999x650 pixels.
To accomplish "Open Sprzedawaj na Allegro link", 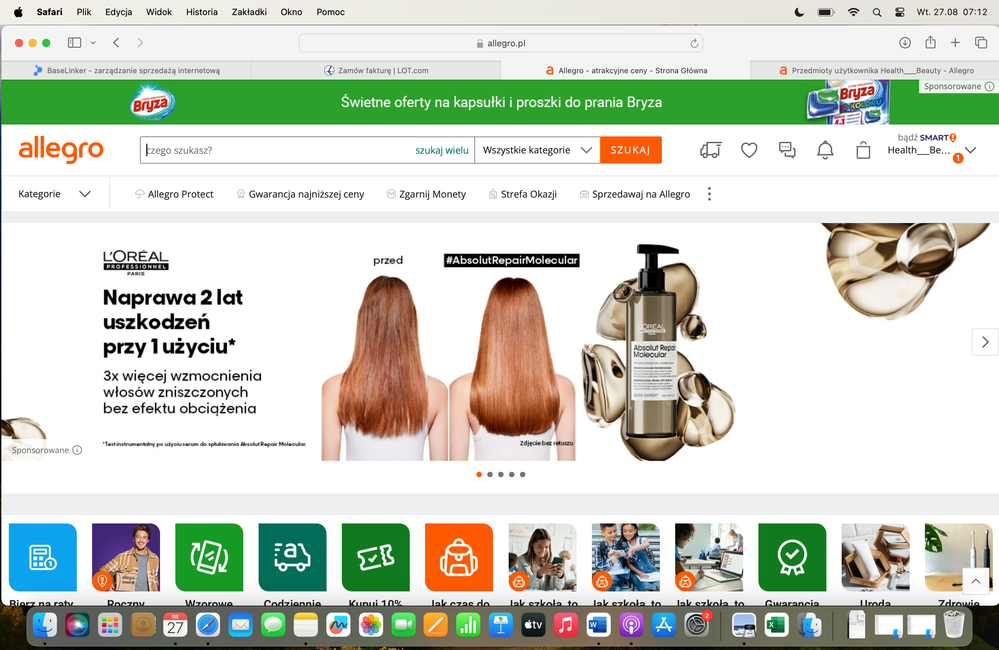I will (x=635, y=194).
